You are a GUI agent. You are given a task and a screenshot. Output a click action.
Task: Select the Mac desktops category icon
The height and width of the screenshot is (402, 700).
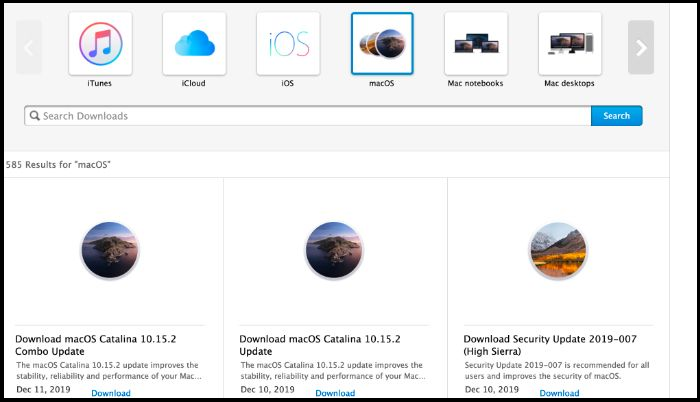pos(569,44)
